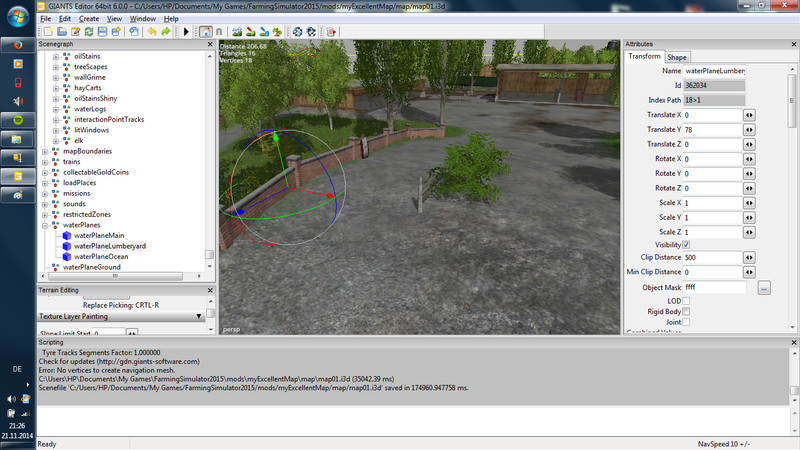Reload the scene with the green refresh icon
The width and height of the screenshot is (800, 450).
pos(89,32)
